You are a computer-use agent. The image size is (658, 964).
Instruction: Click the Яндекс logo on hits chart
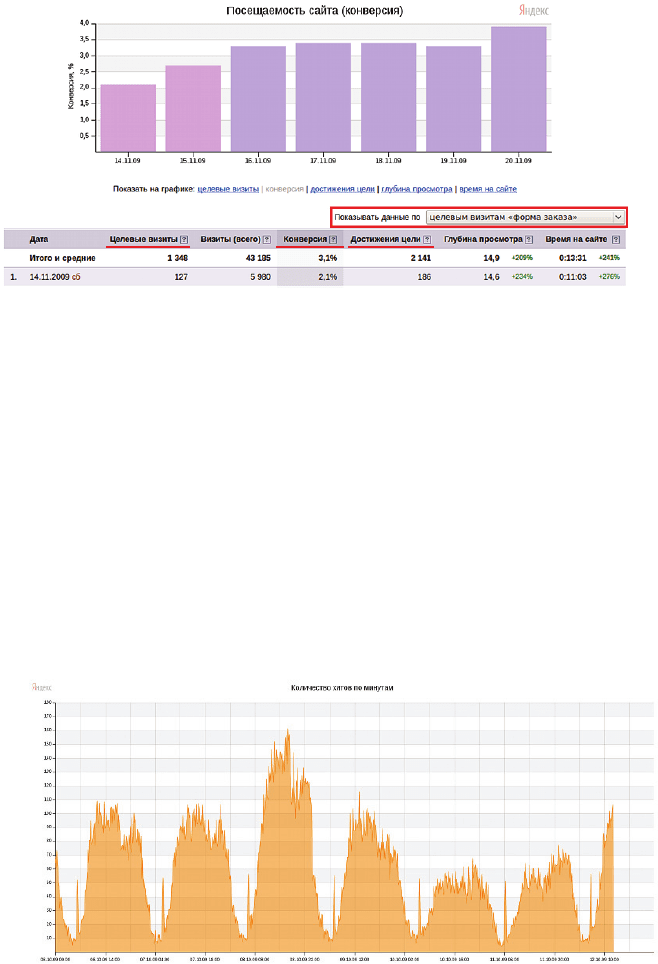pyautogui.click(x=41, y=687)
